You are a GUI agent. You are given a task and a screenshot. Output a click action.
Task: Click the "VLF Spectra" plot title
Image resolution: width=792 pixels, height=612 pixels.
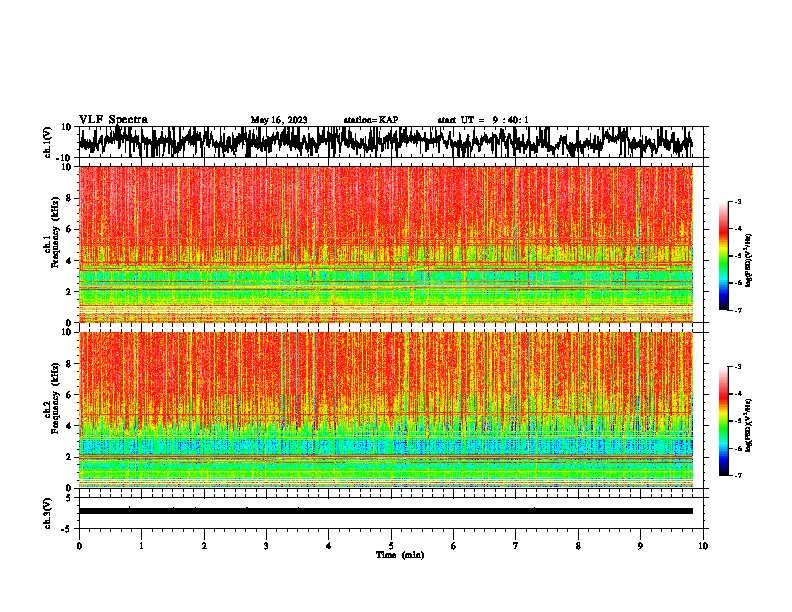113,120
